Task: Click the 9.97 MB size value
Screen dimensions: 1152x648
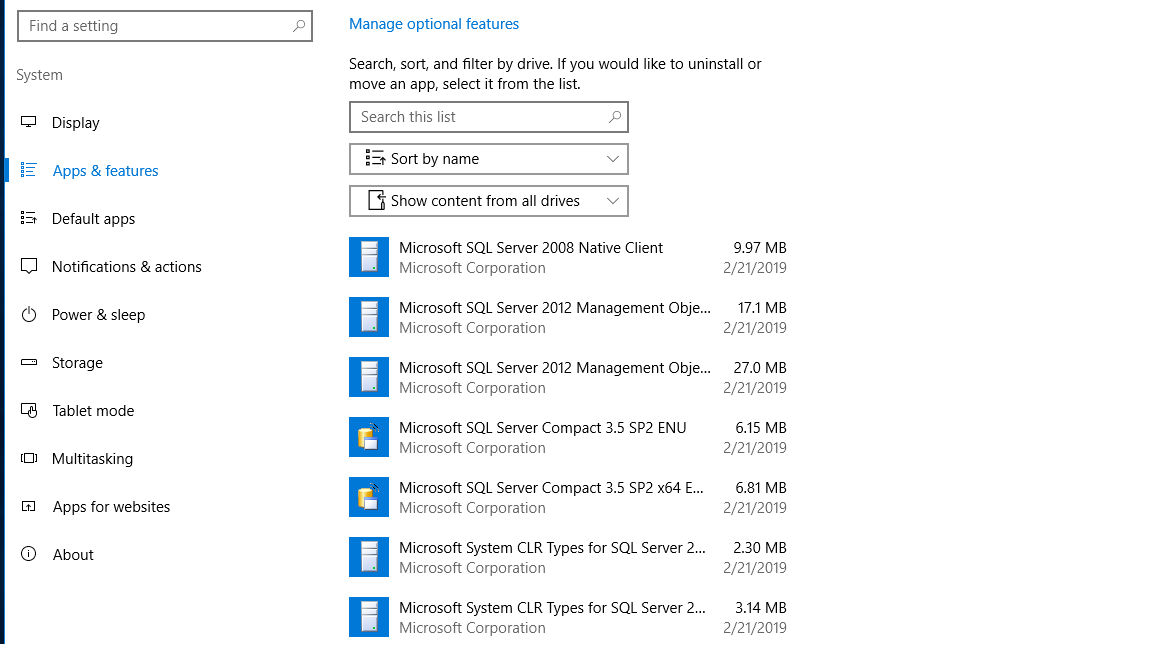Action: (760, 248)
